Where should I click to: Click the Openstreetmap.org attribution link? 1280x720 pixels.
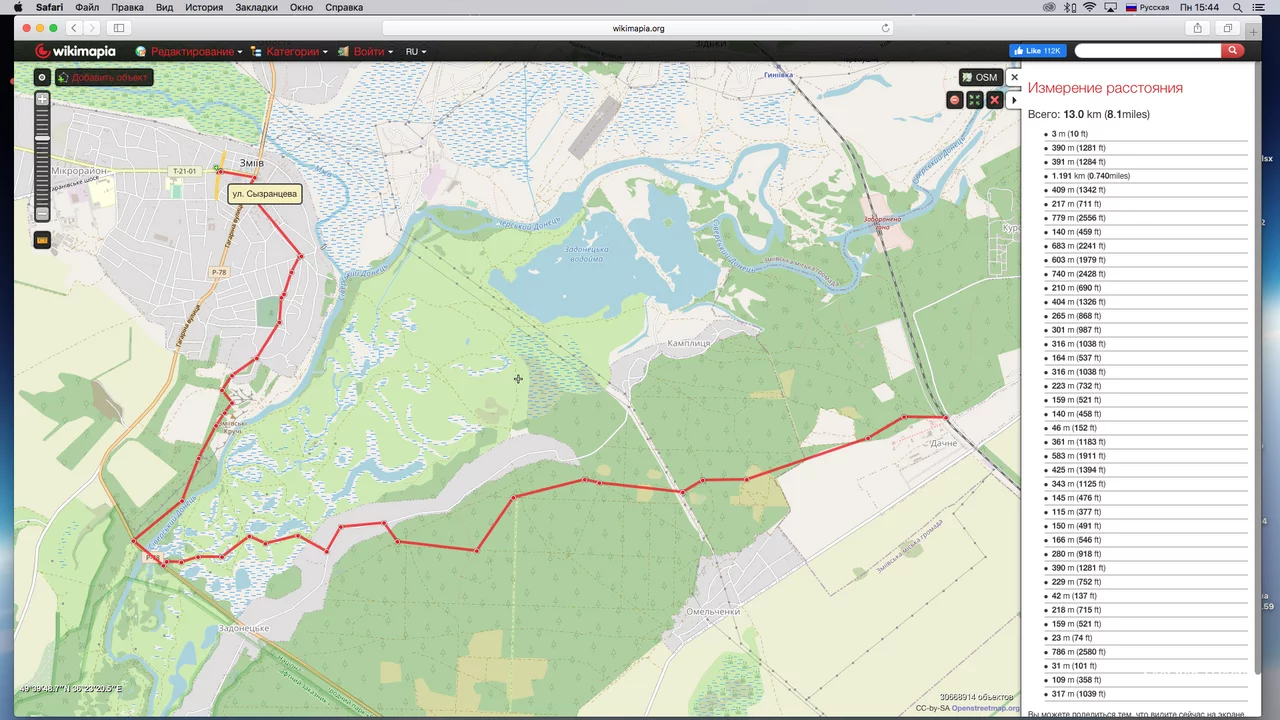(985, 708)
